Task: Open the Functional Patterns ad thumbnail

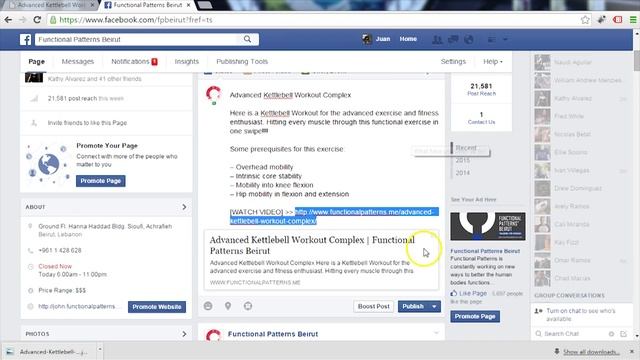Action: (x=488, y=226)
